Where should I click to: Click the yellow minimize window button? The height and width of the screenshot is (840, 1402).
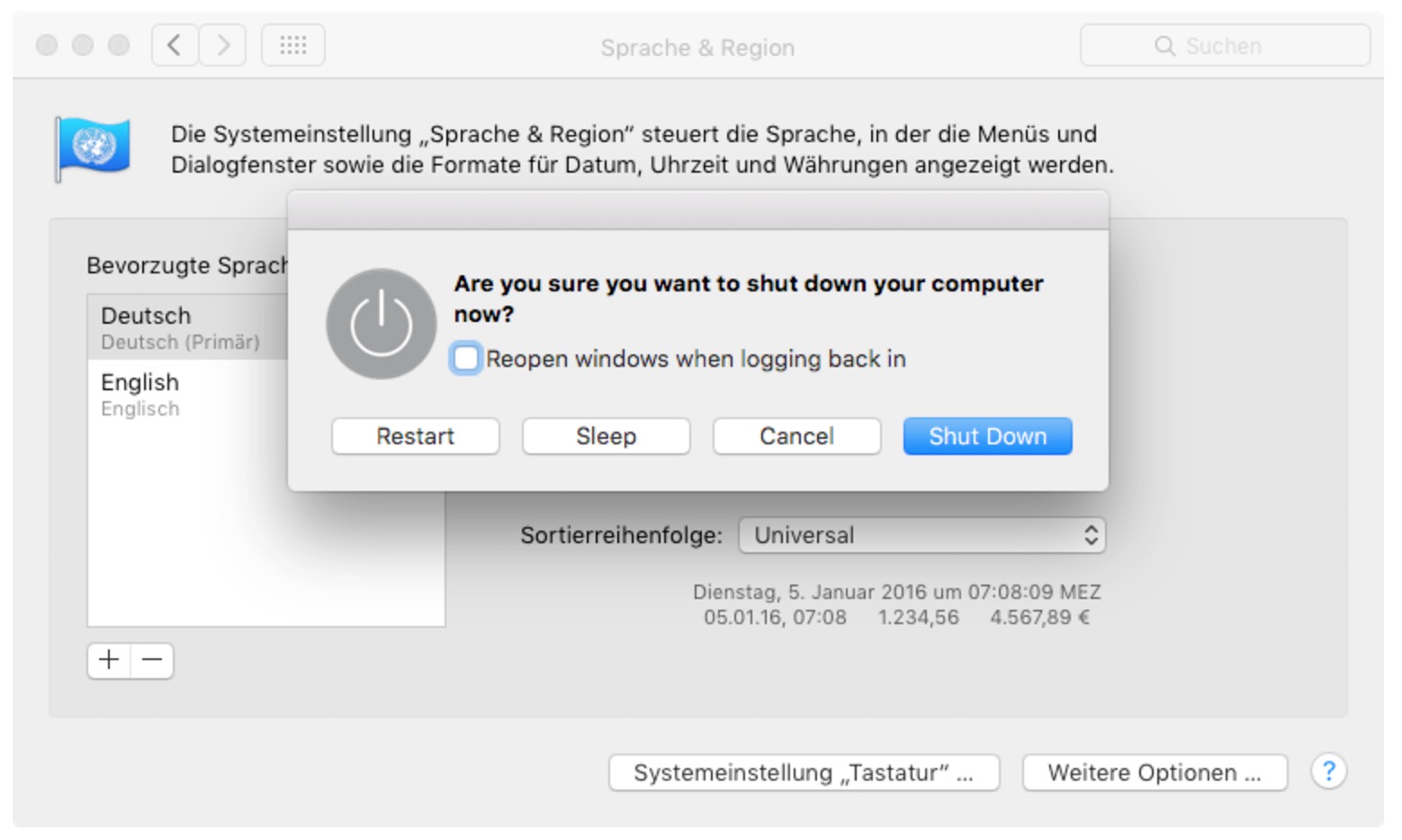click(x=83, y=45)
